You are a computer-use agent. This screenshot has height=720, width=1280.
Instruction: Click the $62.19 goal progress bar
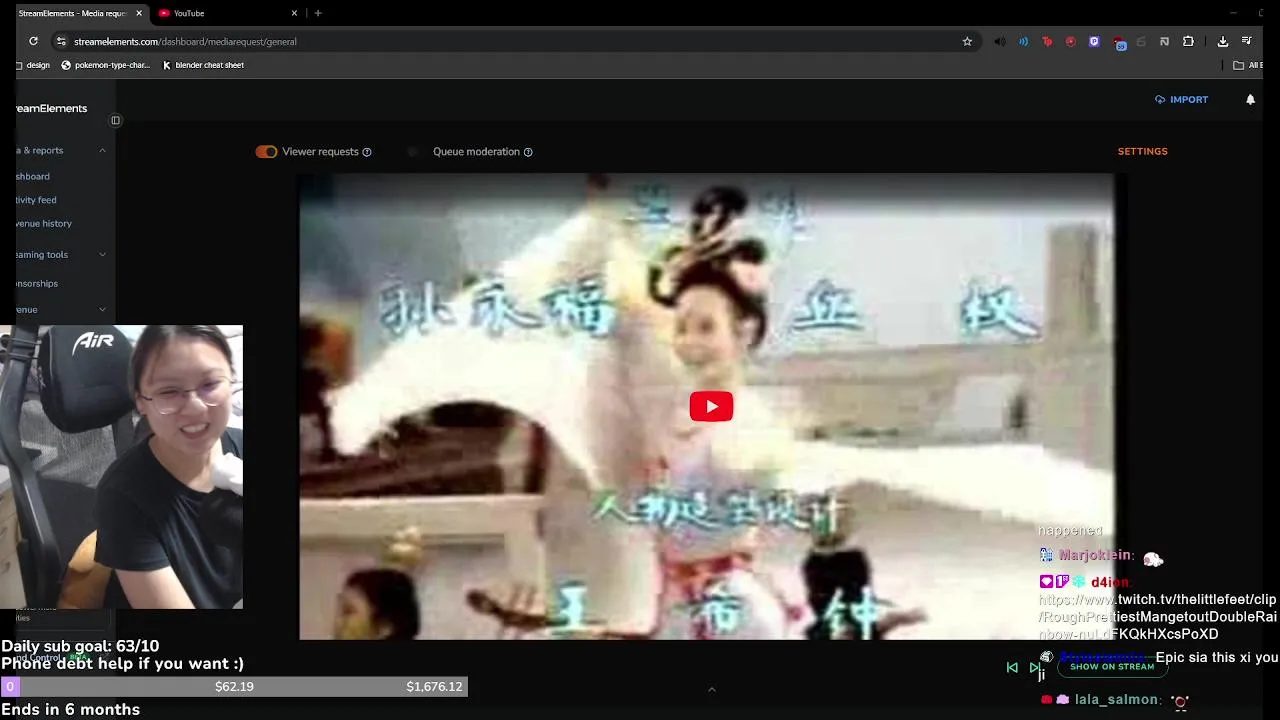click(234, 687)
